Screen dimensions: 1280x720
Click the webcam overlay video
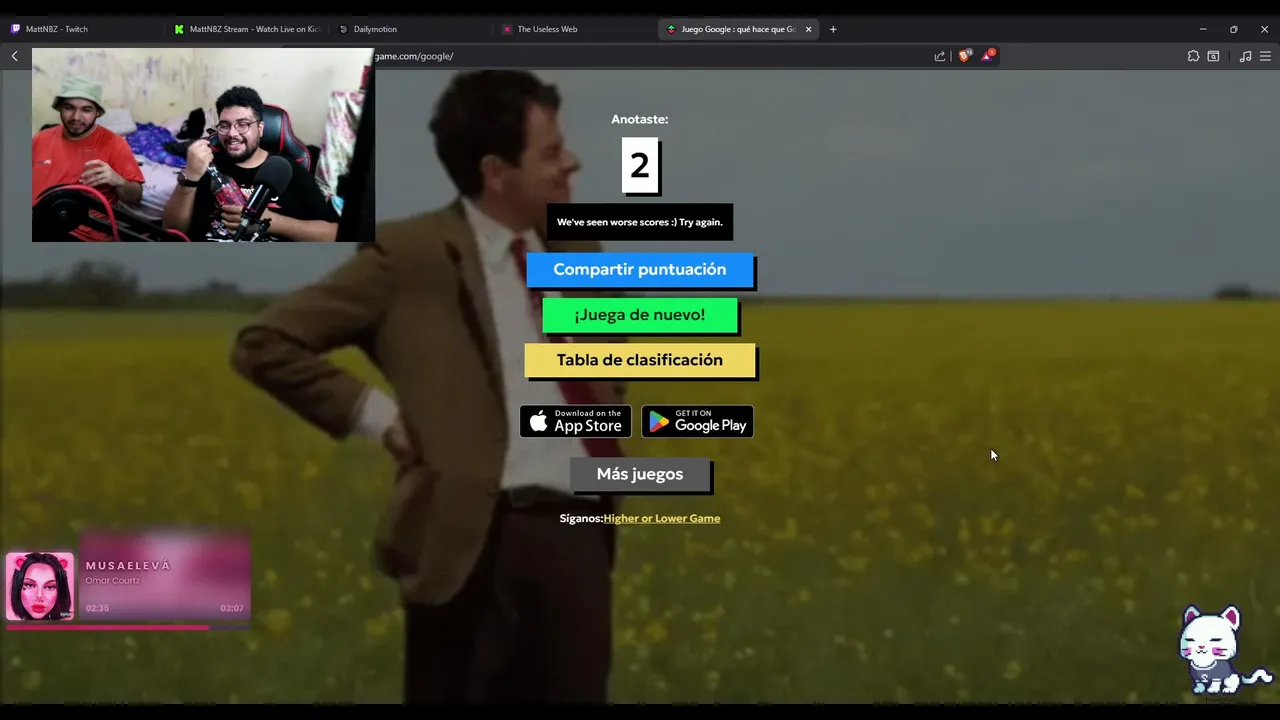(203, 145)
